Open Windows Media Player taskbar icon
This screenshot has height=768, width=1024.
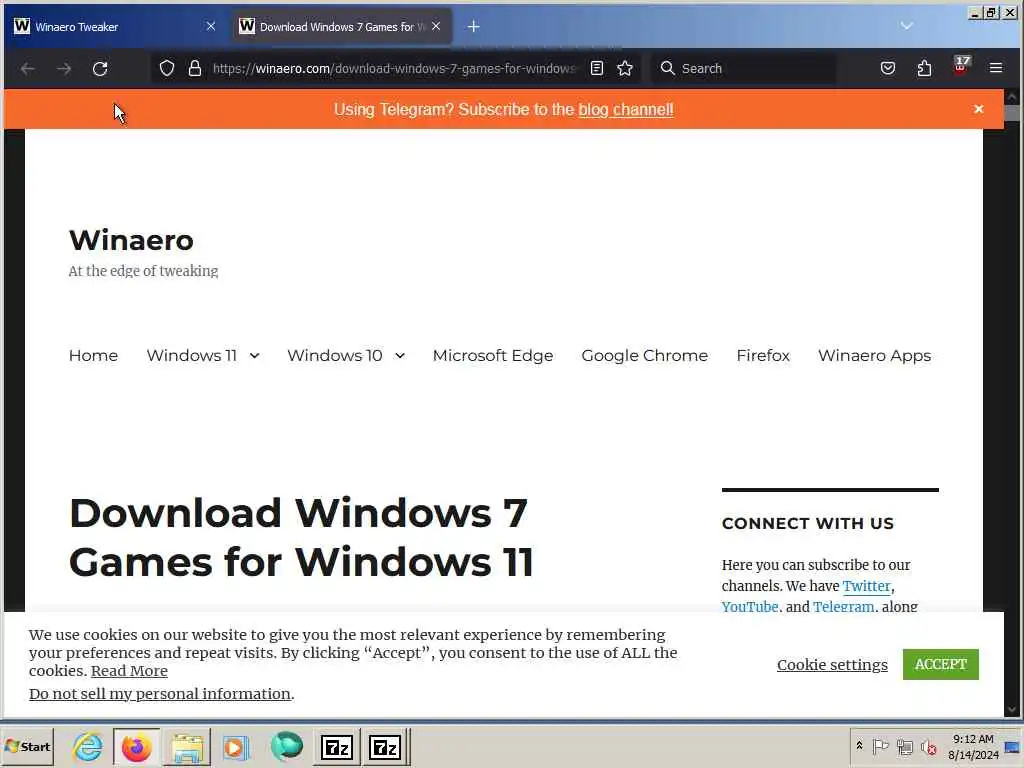coord(236,747)
